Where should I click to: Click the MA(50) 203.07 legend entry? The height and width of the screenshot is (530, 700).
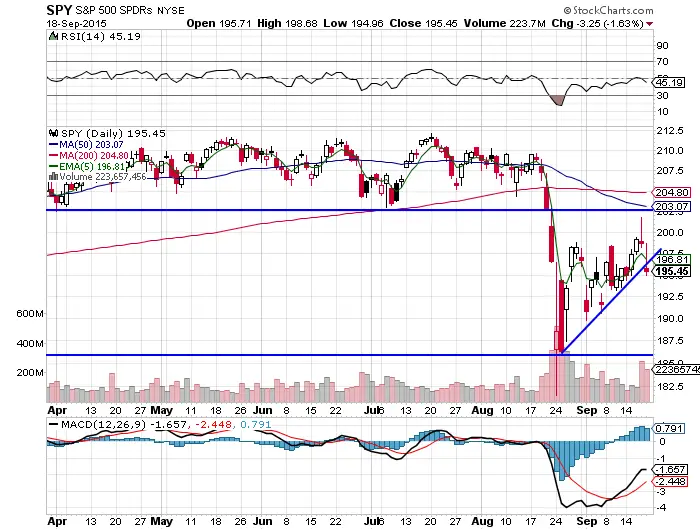[x=91, y=145]
